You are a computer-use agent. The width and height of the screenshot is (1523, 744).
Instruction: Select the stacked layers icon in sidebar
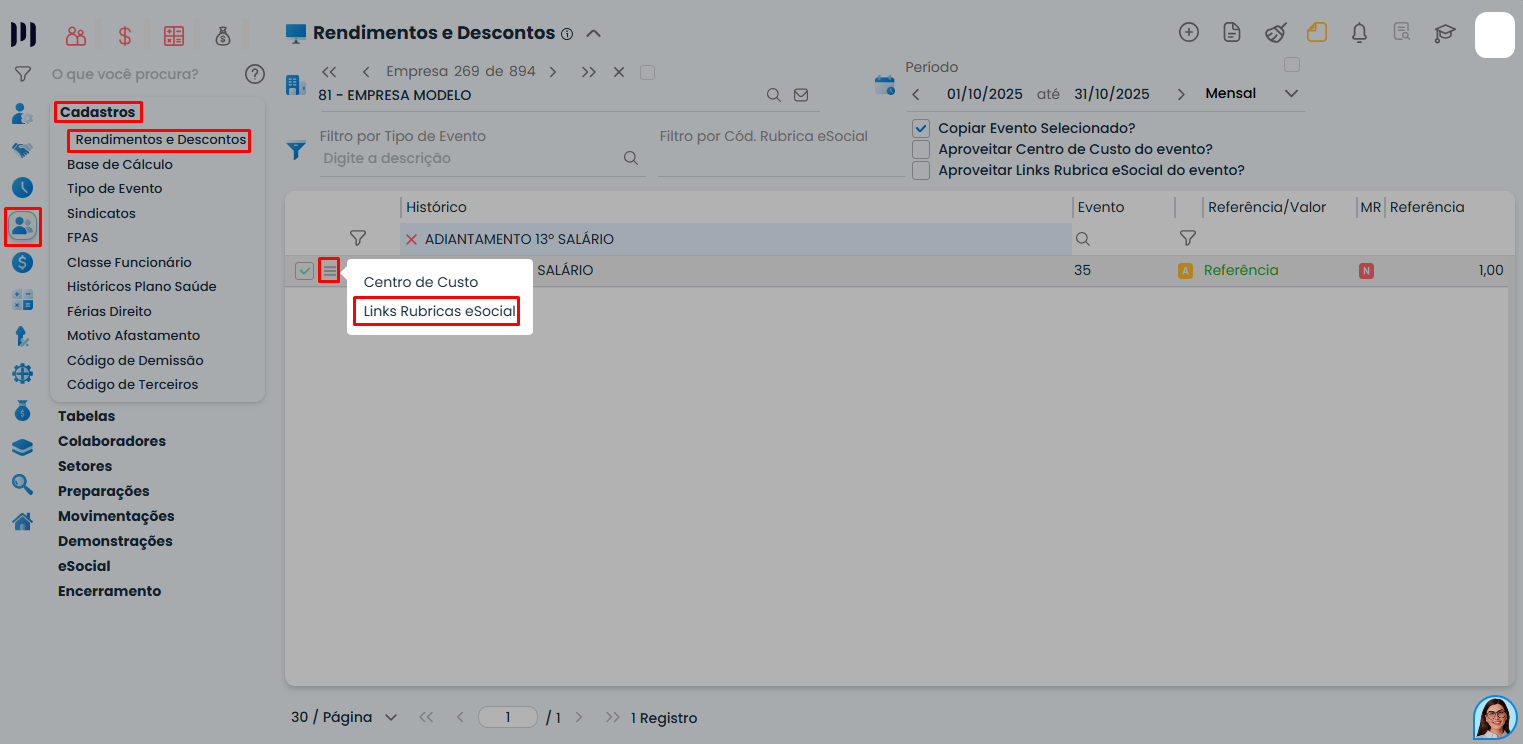22,447
